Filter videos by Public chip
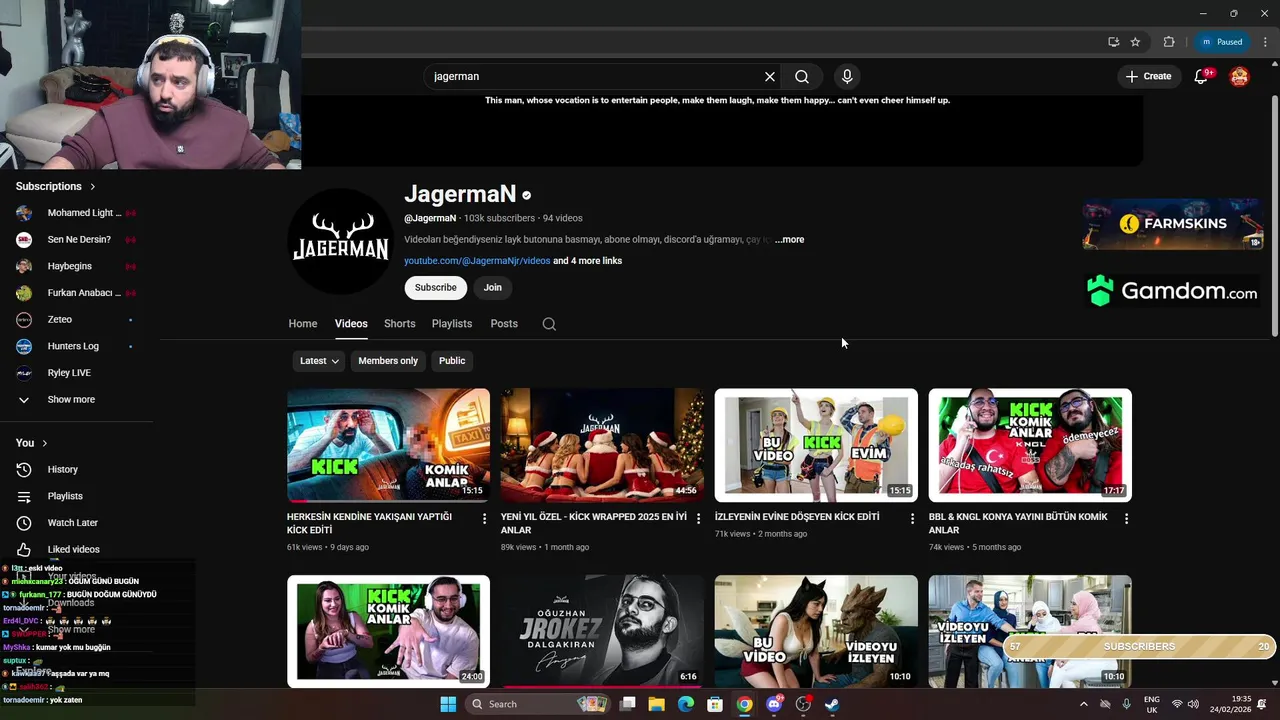The image size is (1280, 720). pyautogui.click(x=452, y=361)
